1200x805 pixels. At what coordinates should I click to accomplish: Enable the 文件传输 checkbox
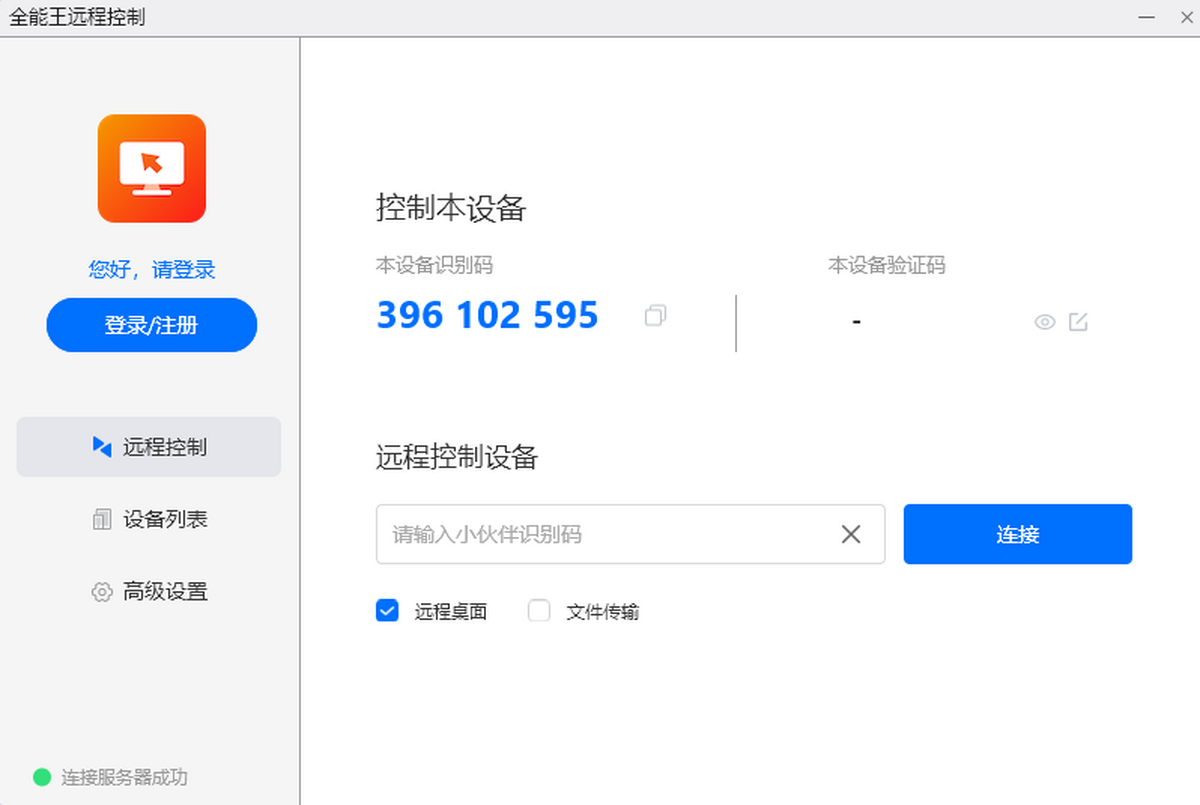pyautogui.click(x=539, y=610)
